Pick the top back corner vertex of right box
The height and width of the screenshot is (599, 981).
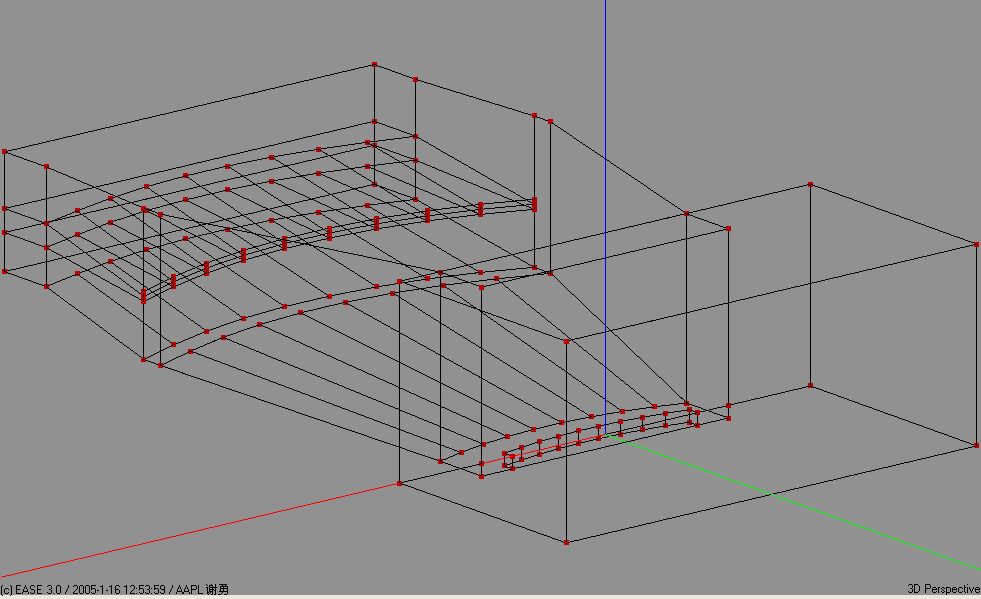coord(810,185)
